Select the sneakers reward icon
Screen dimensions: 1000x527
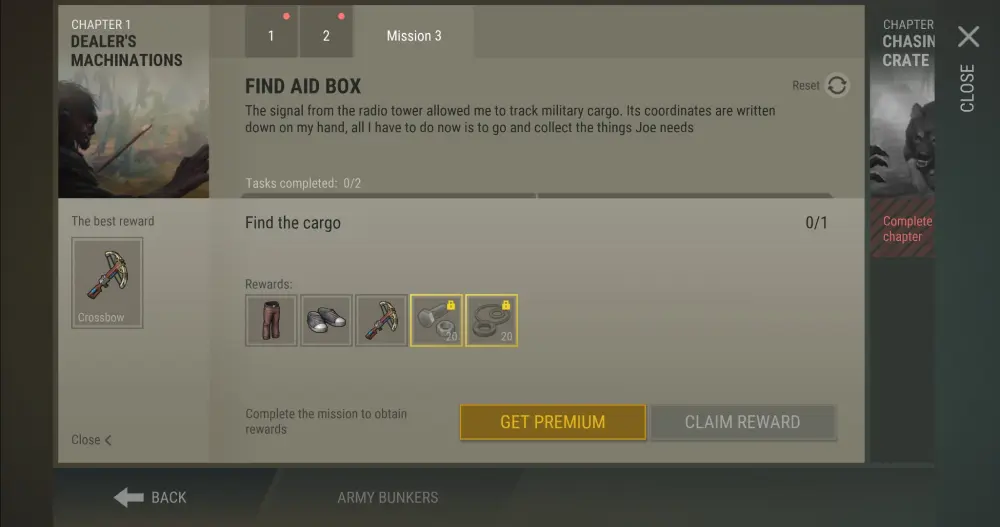click(x=326, y=320)
